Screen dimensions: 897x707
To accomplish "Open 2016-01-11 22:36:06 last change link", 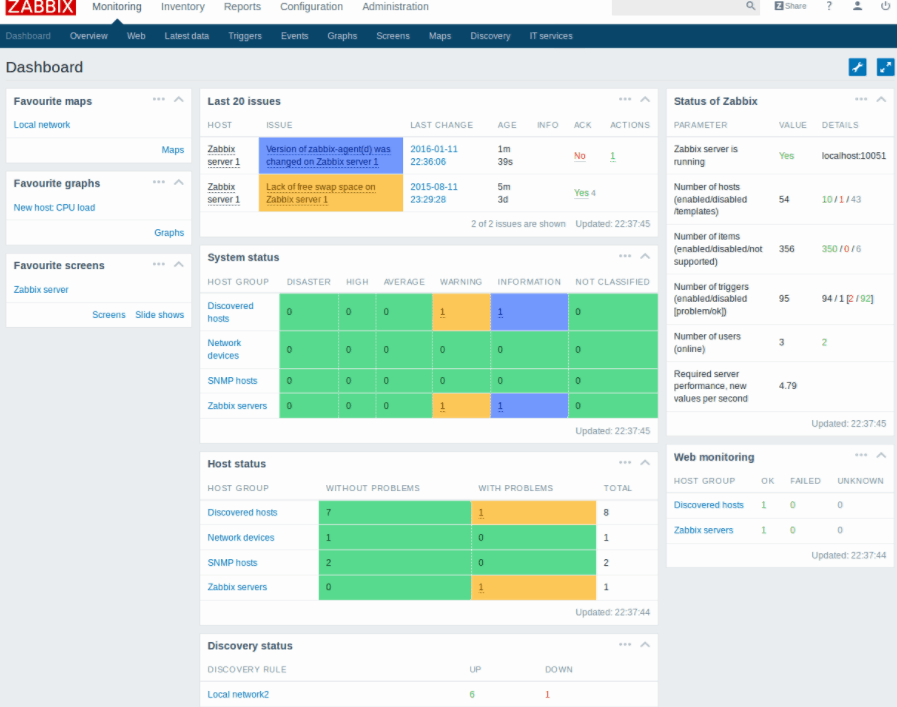I will coord(434,155).
